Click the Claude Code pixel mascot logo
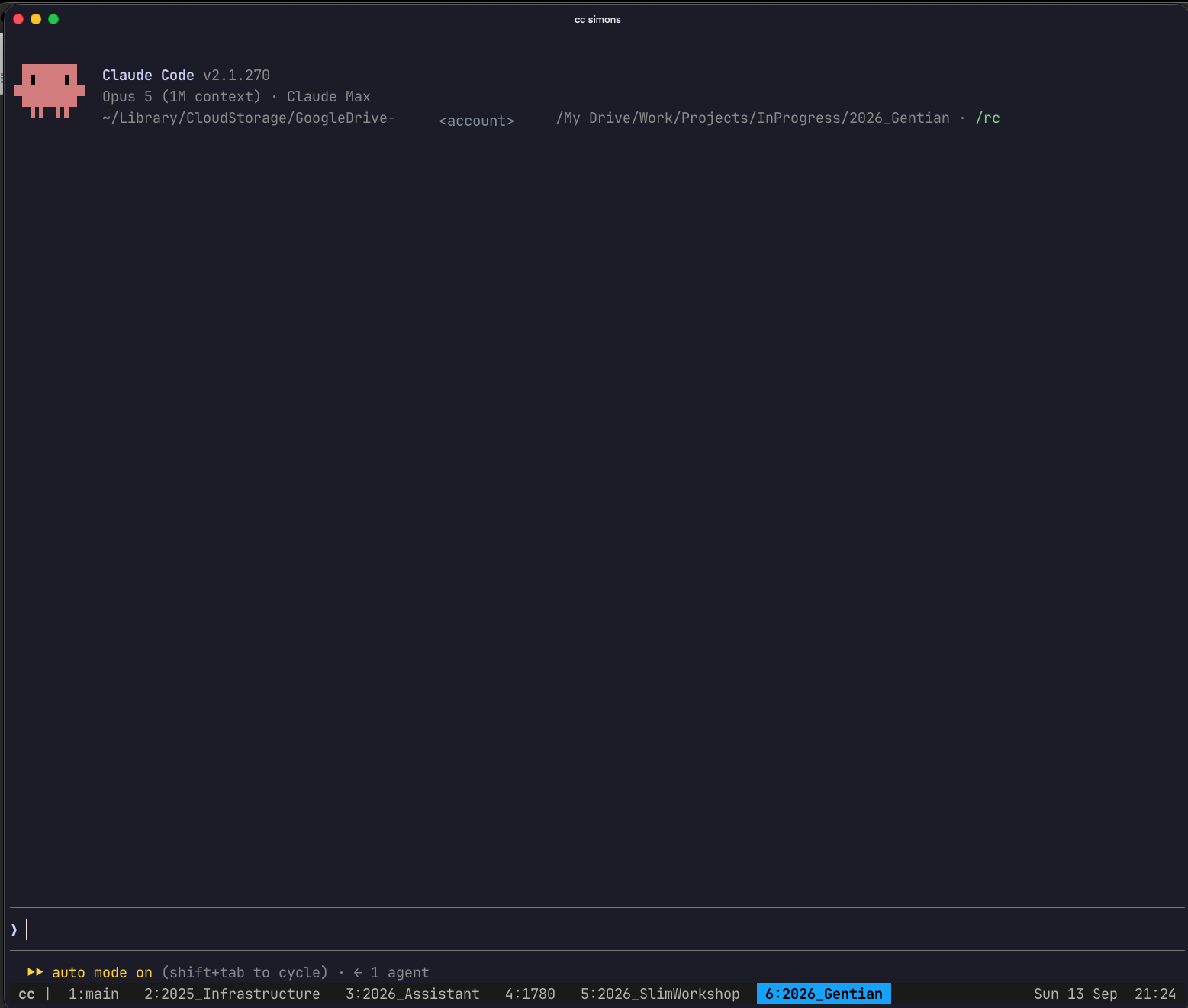Screen dimensions: 1188x1008 point(50,91)
